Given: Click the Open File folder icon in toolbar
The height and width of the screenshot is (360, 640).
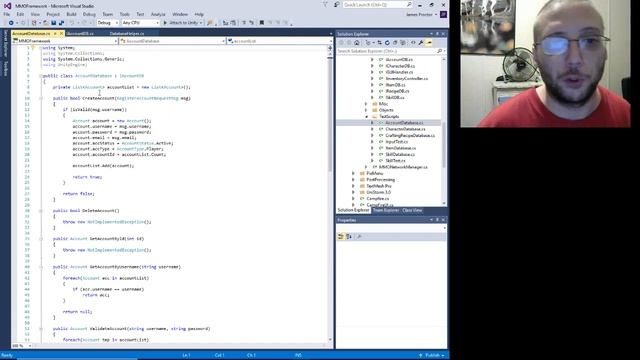Looking at the screenshot, I should point(46,23).
